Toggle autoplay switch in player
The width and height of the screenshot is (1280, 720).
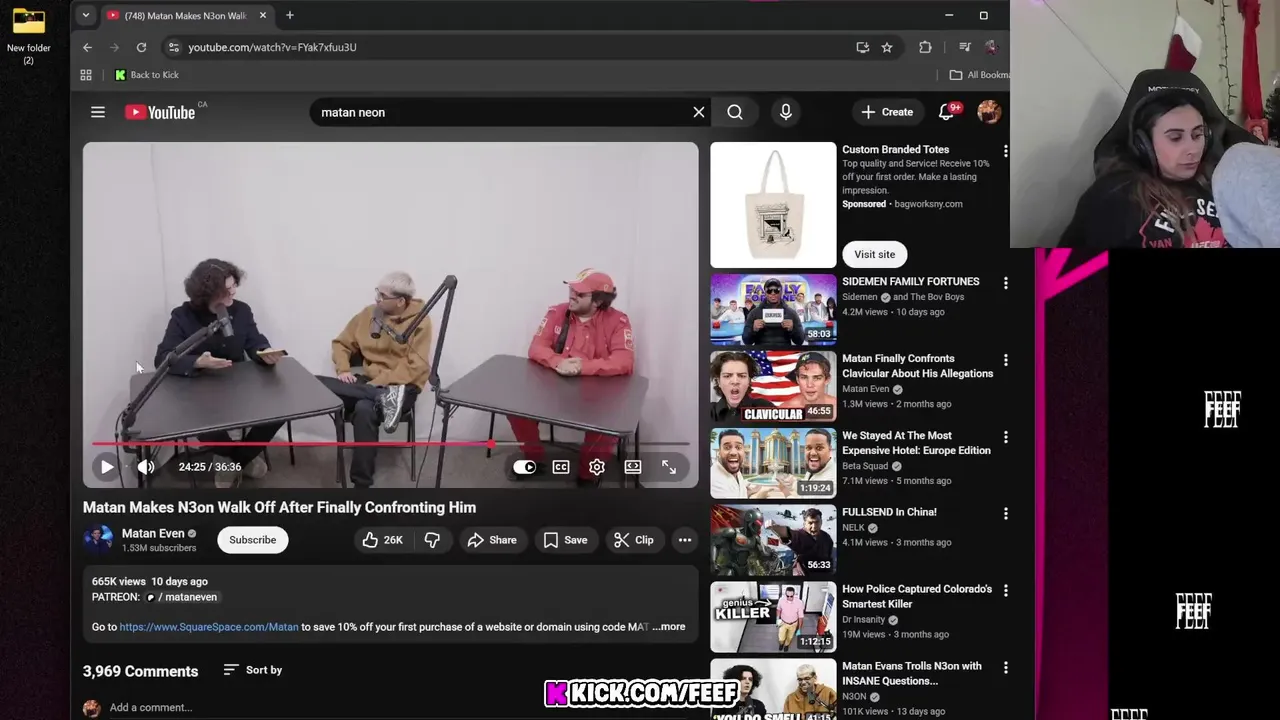(x=525, y=467)
